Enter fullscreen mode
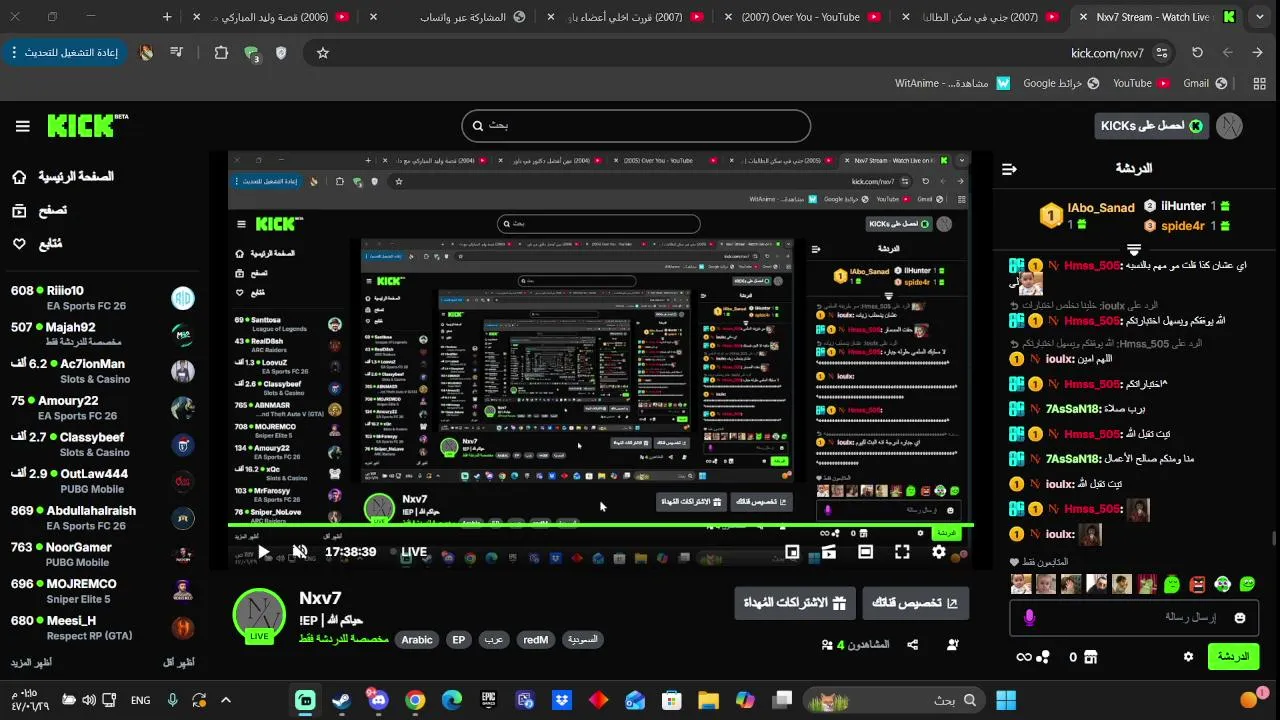This screenshot has width=1280, height=720. (902, 551)
